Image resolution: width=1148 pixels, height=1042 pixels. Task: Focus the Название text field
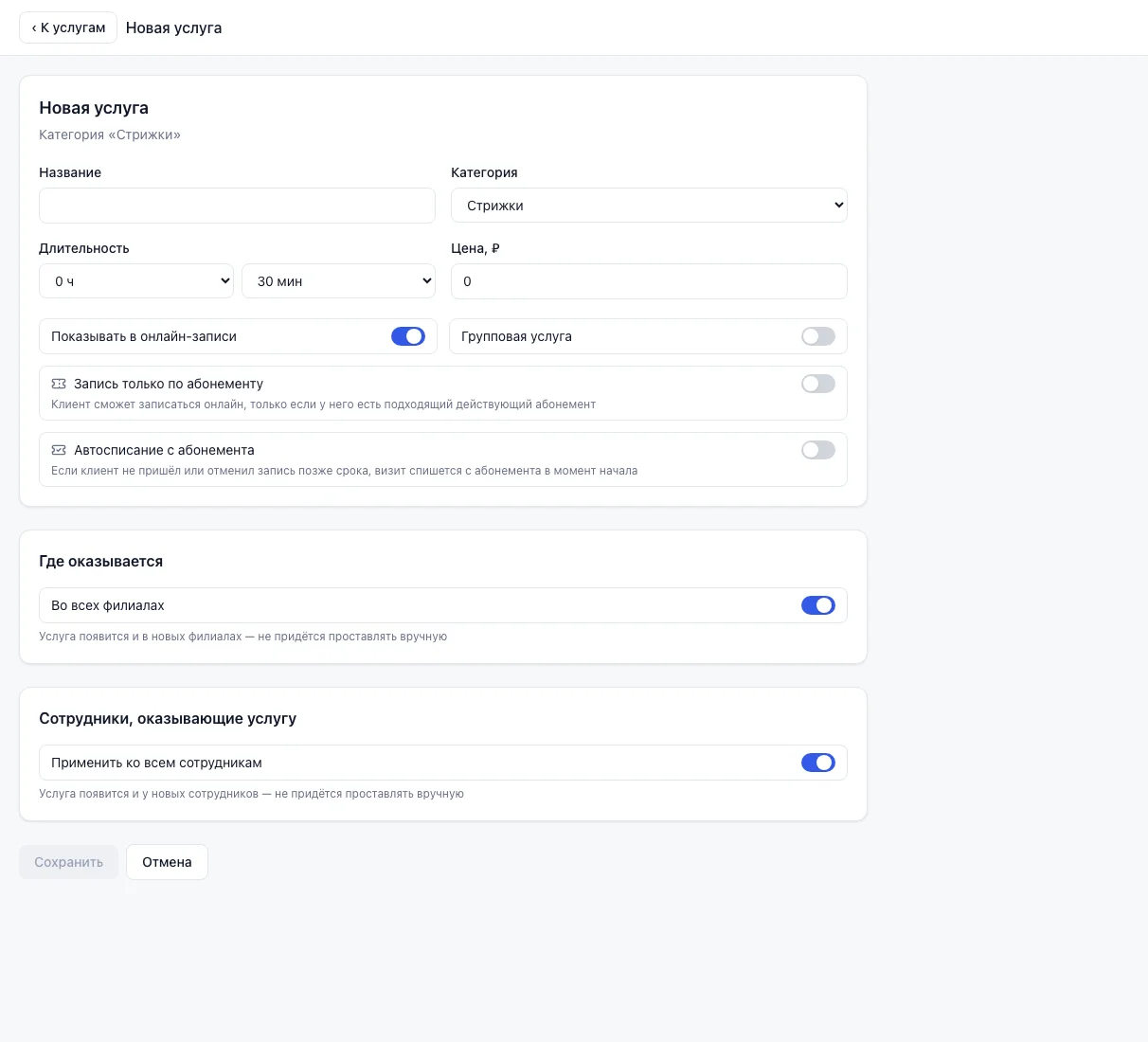pyautogui.click(x=237, y=206)
